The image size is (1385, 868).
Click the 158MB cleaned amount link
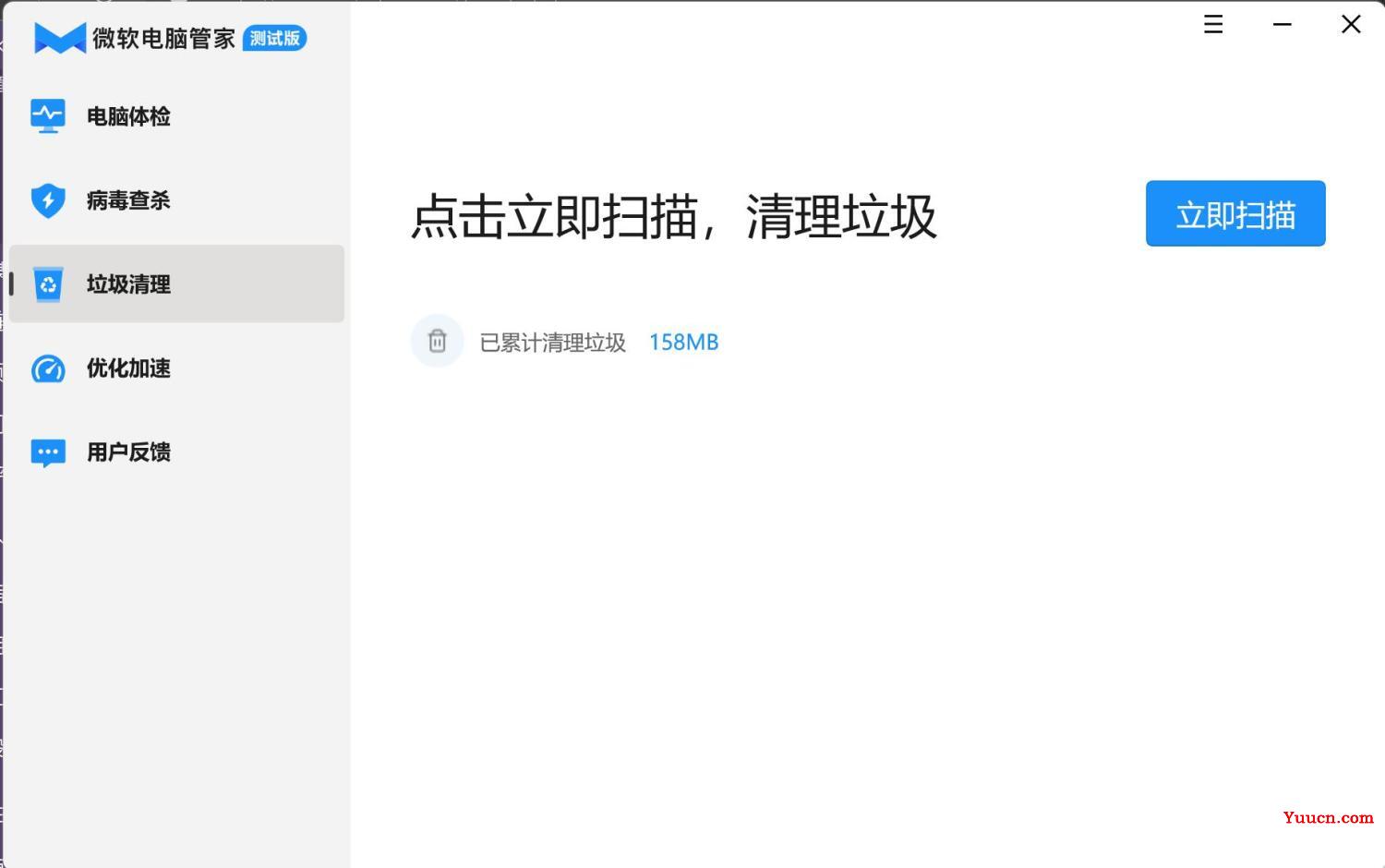click(683, 343)
